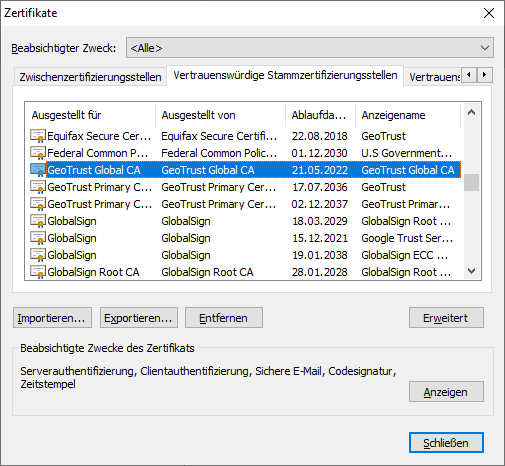Sort by Ablaufdatum column header
This screenshot has width=505, height=466.
pyautogui.click(x=320, y=115)
